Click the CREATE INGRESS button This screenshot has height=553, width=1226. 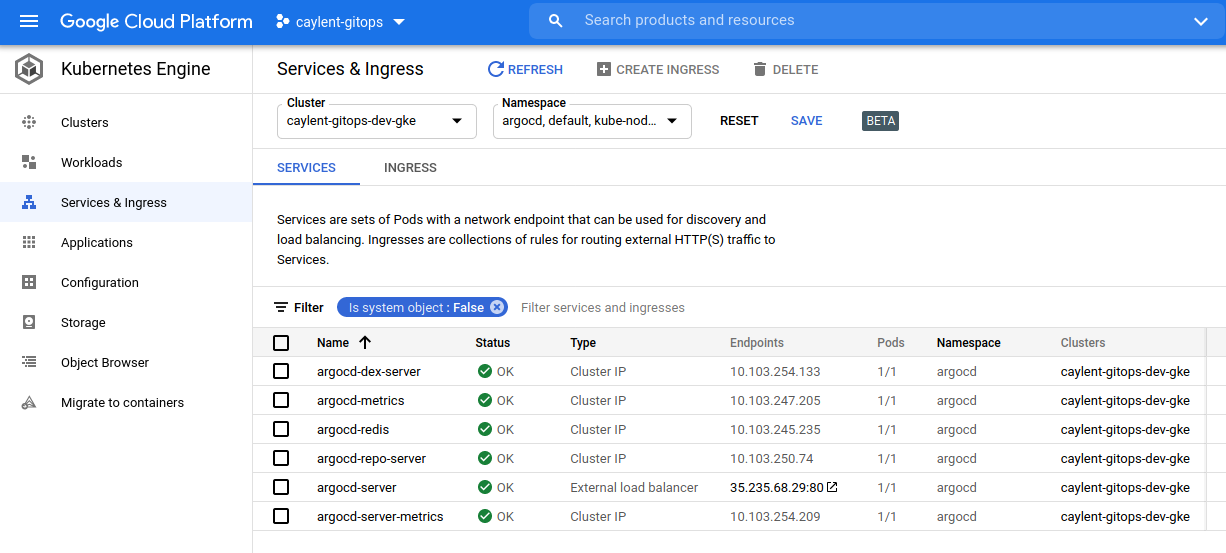(x=658, y=69)
